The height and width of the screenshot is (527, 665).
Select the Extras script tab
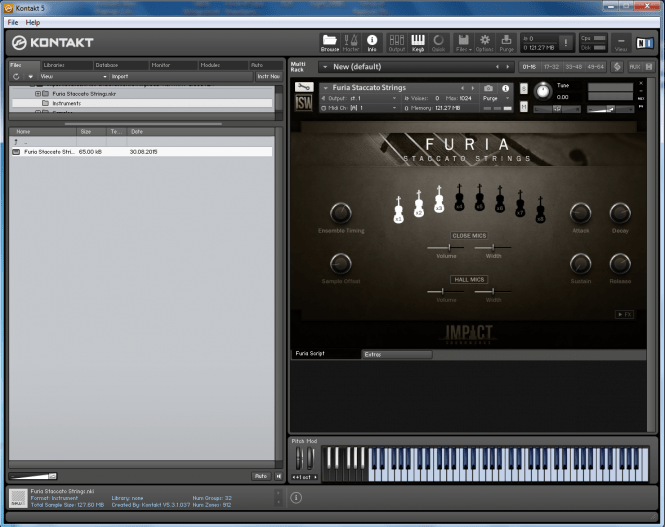click(x=397, y=354)
